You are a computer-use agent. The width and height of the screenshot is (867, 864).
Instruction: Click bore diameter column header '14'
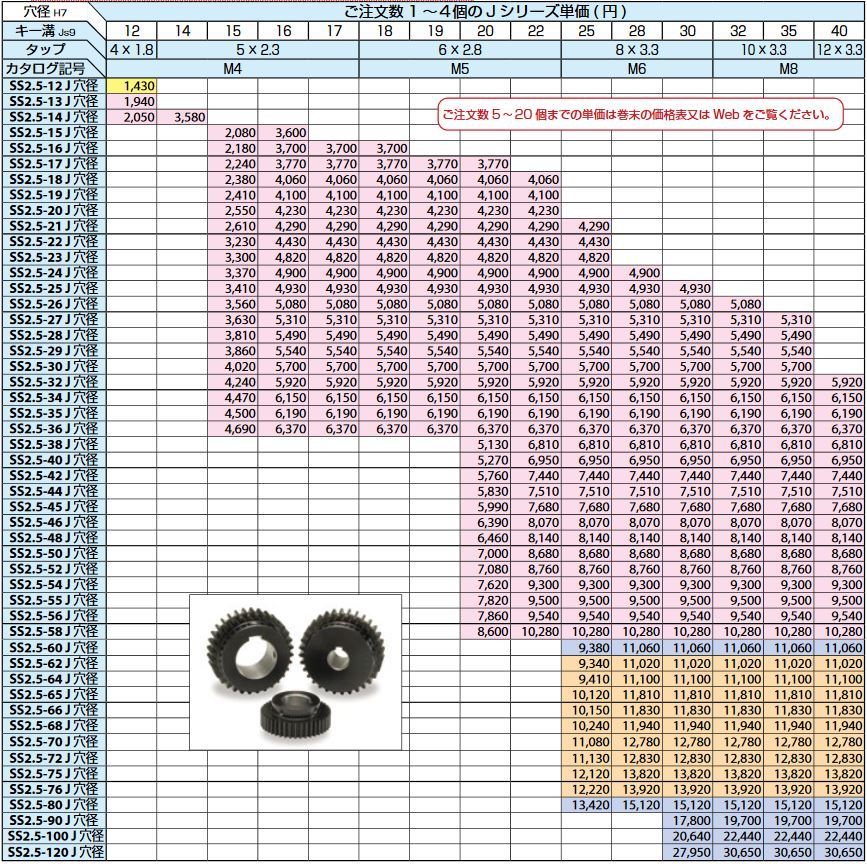click(x=182, y=31)
